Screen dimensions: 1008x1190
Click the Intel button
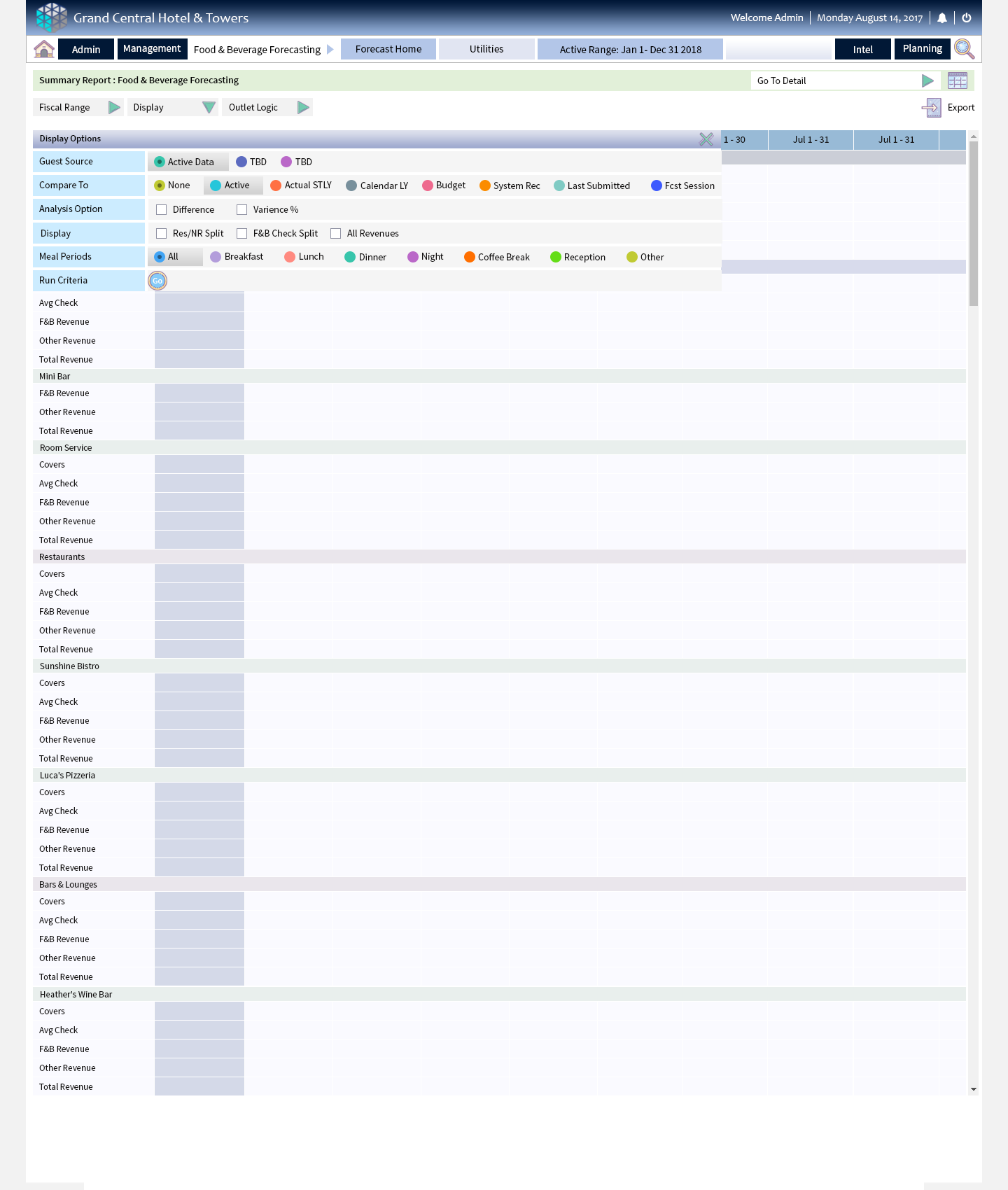point(862,50)
